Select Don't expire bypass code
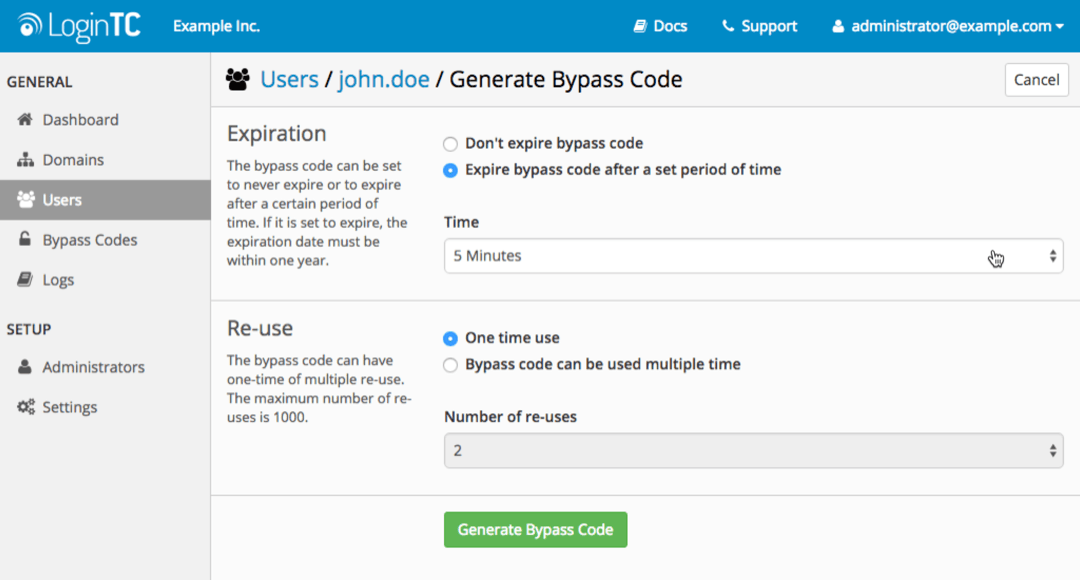This screenshot has height=580, width=1080. point(450,144)
